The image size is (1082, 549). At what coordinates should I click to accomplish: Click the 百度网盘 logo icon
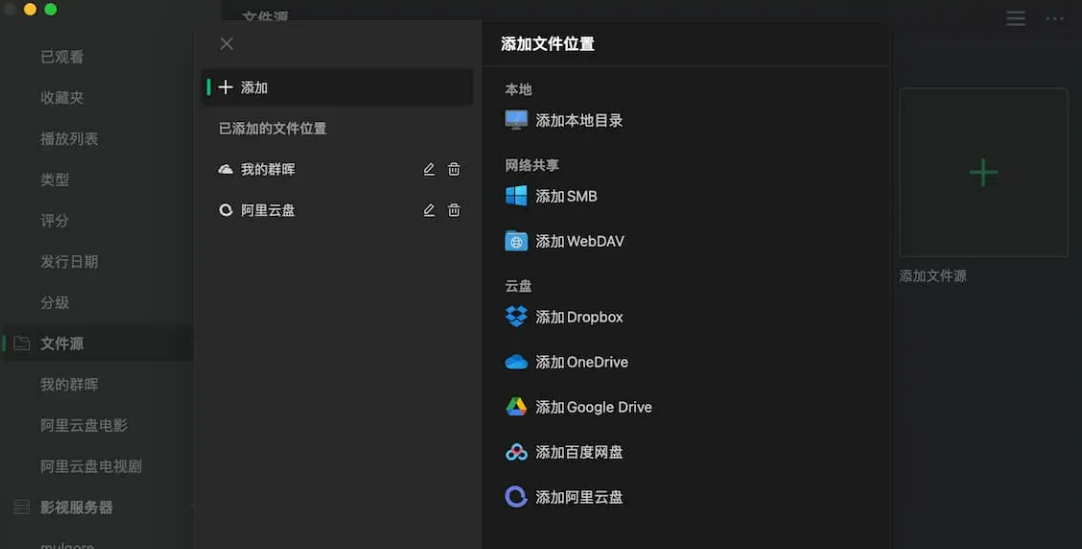516,452
